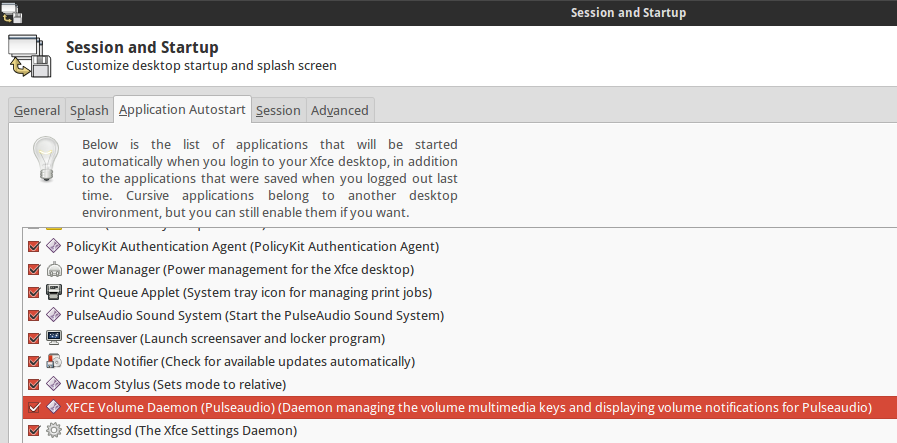This screenshot has width=897, height=443.
Task: Select the Wacom Stylus list row
Action: 176,384
